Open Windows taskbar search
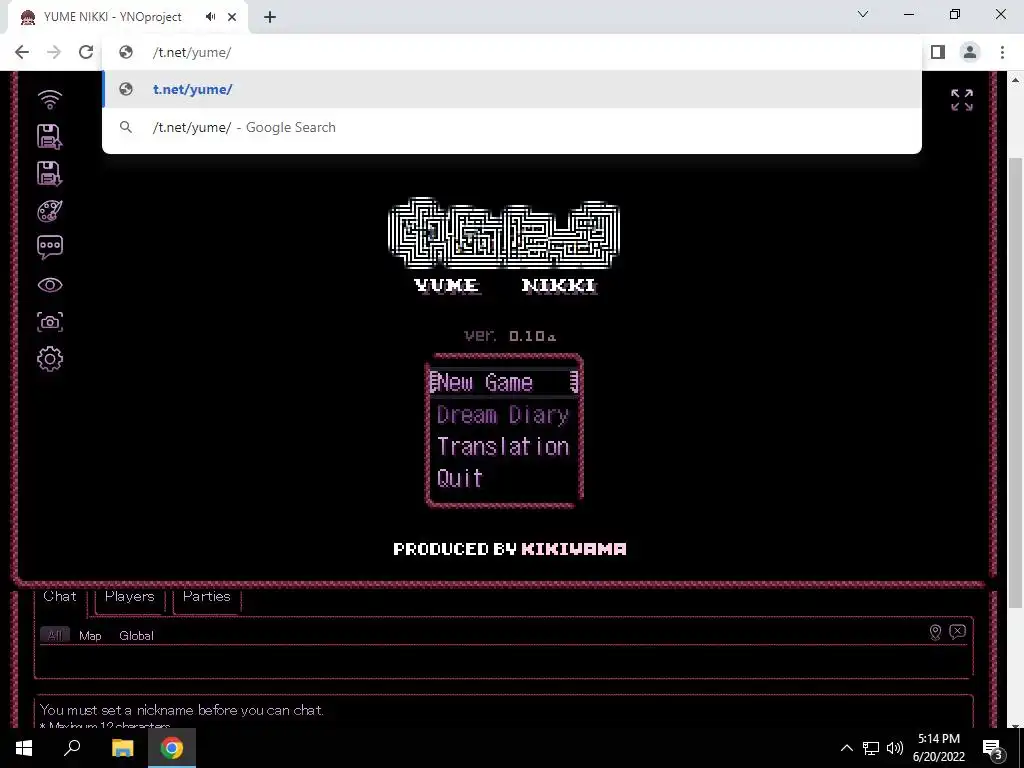Image resolution: width=1024 pixels, height=768 pixels. click(x=72, y=748)
